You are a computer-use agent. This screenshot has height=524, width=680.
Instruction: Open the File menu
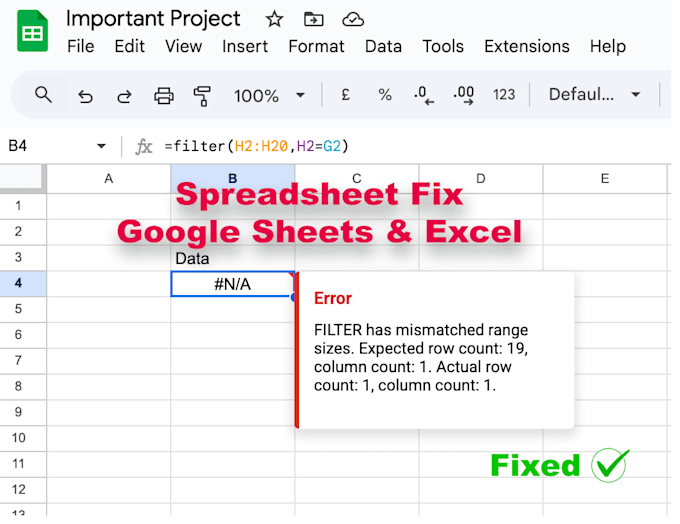pyautogui.click(x=81, y=46)
